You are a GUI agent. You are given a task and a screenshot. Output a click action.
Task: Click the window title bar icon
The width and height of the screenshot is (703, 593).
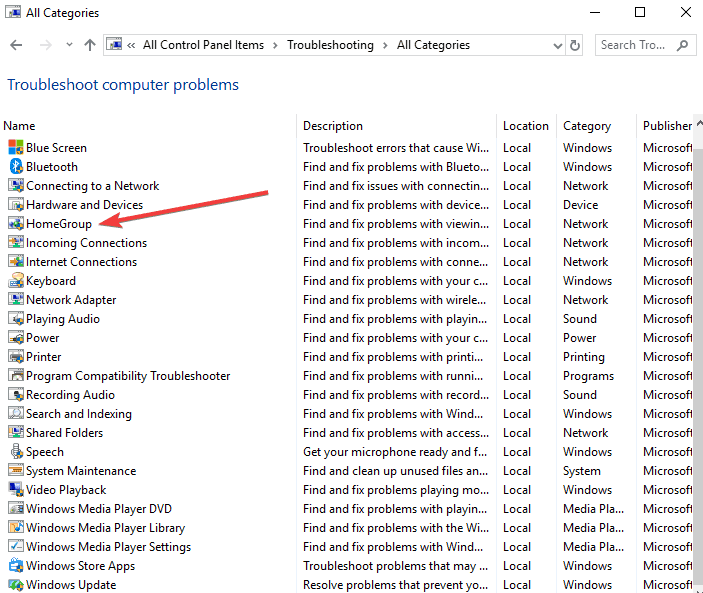click(13, 12)
